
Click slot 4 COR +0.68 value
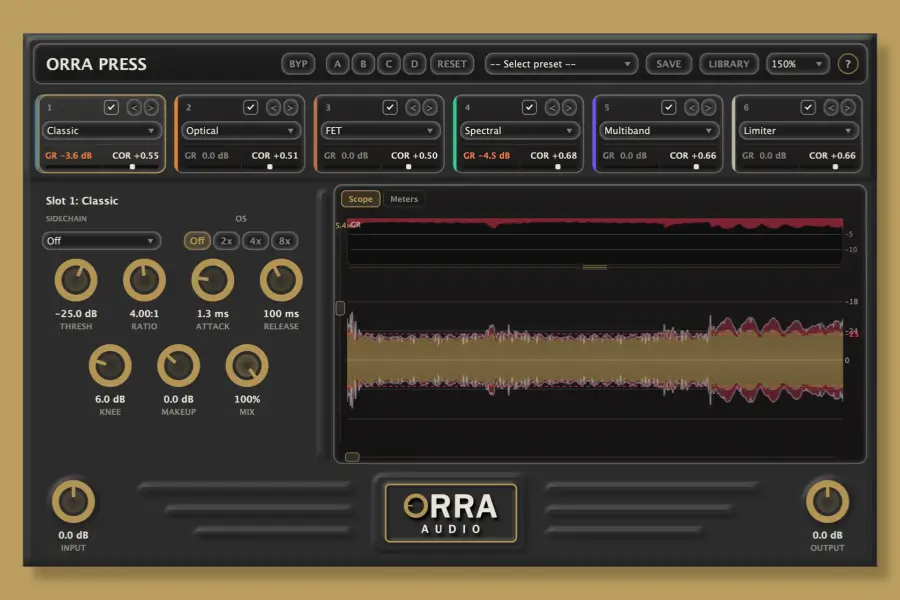[x=553, y=156]
